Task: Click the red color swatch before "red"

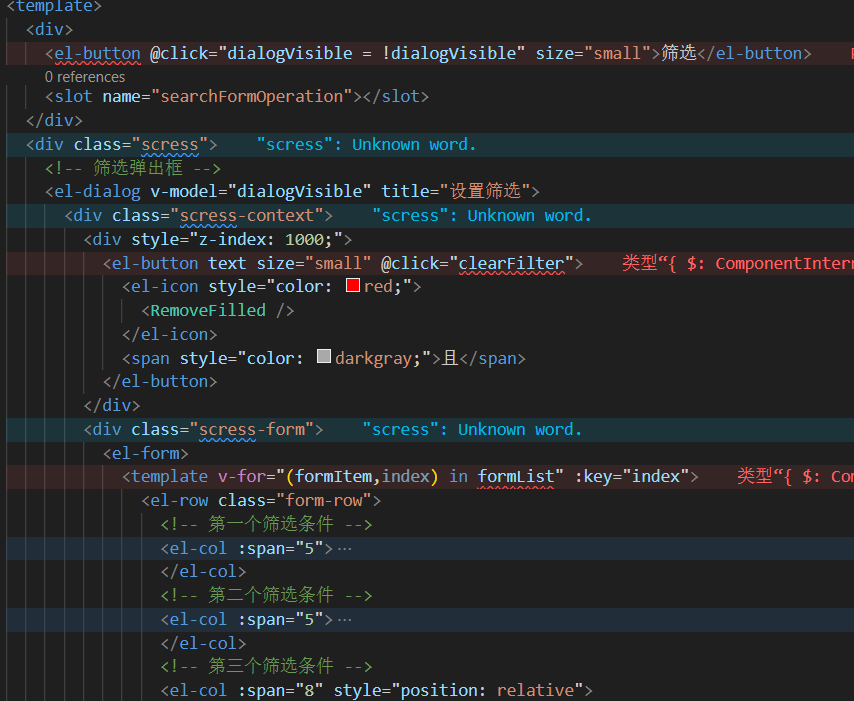Action: (352, 285)
